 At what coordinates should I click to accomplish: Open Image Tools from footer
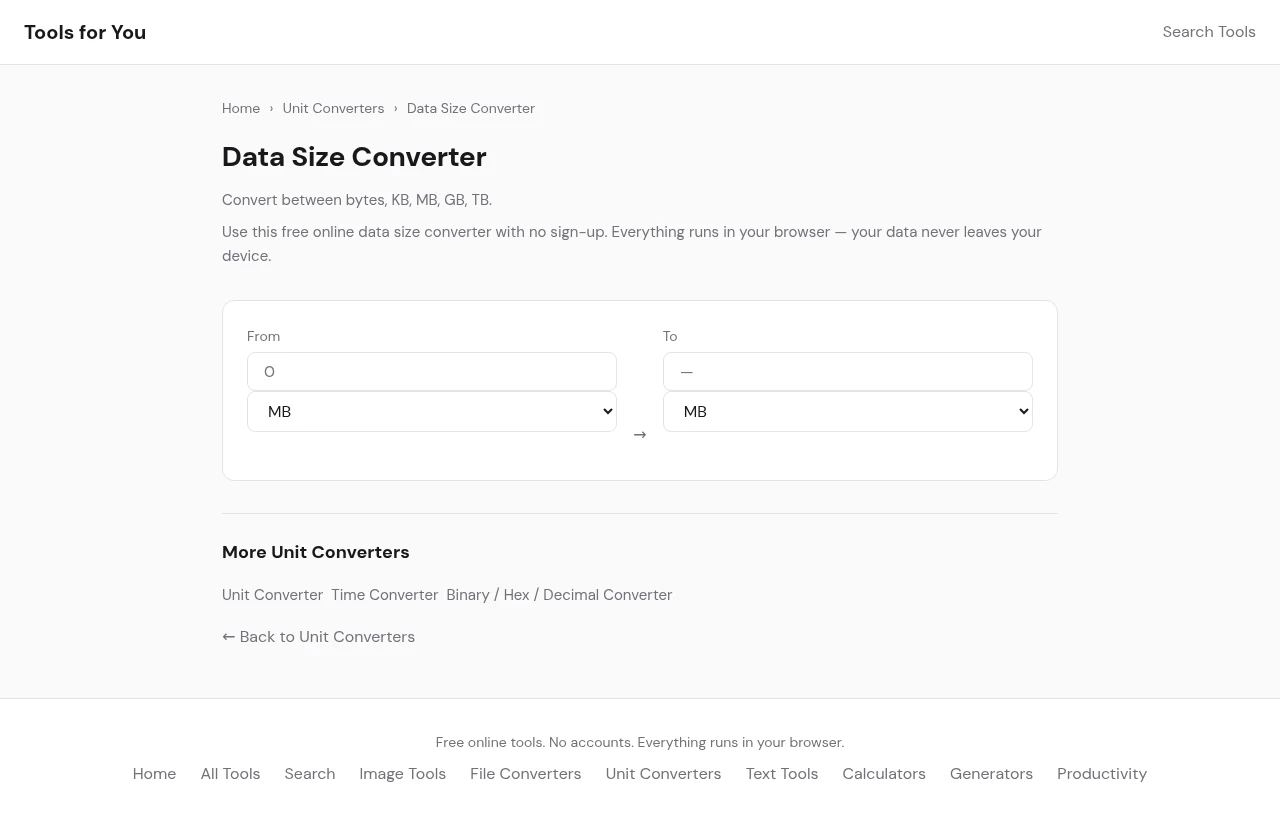tap(402, 774)
